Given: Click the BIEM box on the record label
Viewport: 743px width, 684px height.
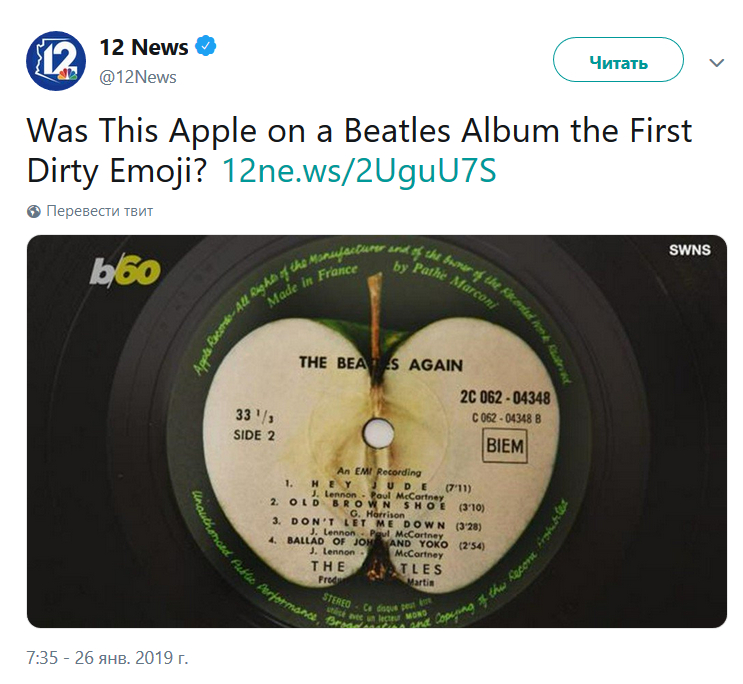Looking at the screenshot, I should coord(505,446).
